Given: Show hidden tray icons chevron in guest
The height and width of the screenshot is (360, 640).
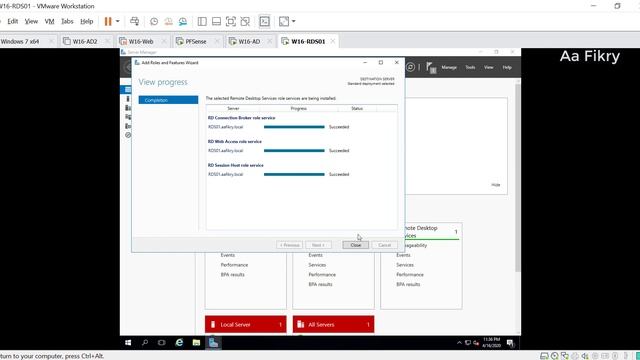Looking at the screenshot, I should point(459,343).
